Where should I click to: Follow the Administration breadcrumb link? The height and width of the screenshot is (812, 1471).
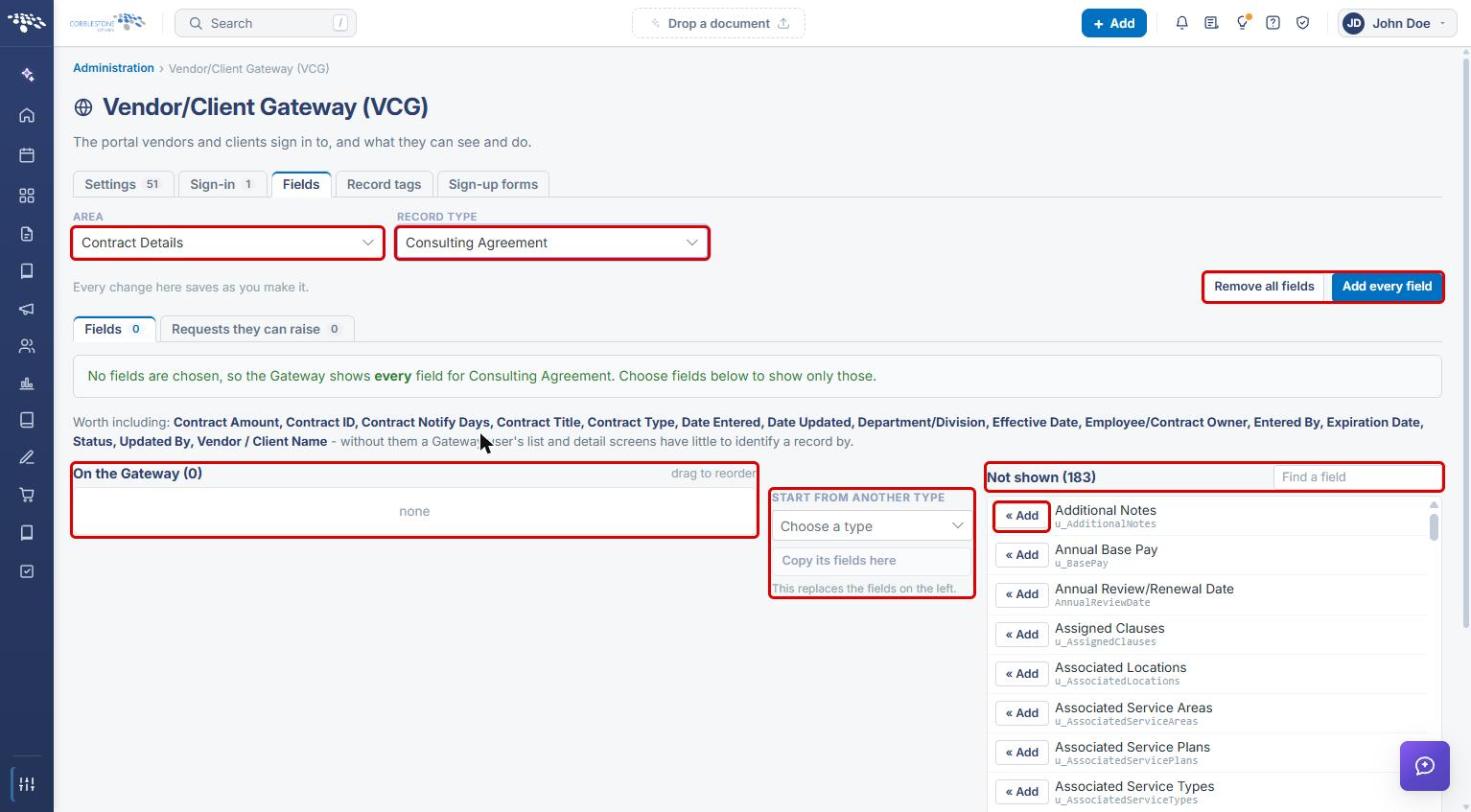tap(113, 68)
